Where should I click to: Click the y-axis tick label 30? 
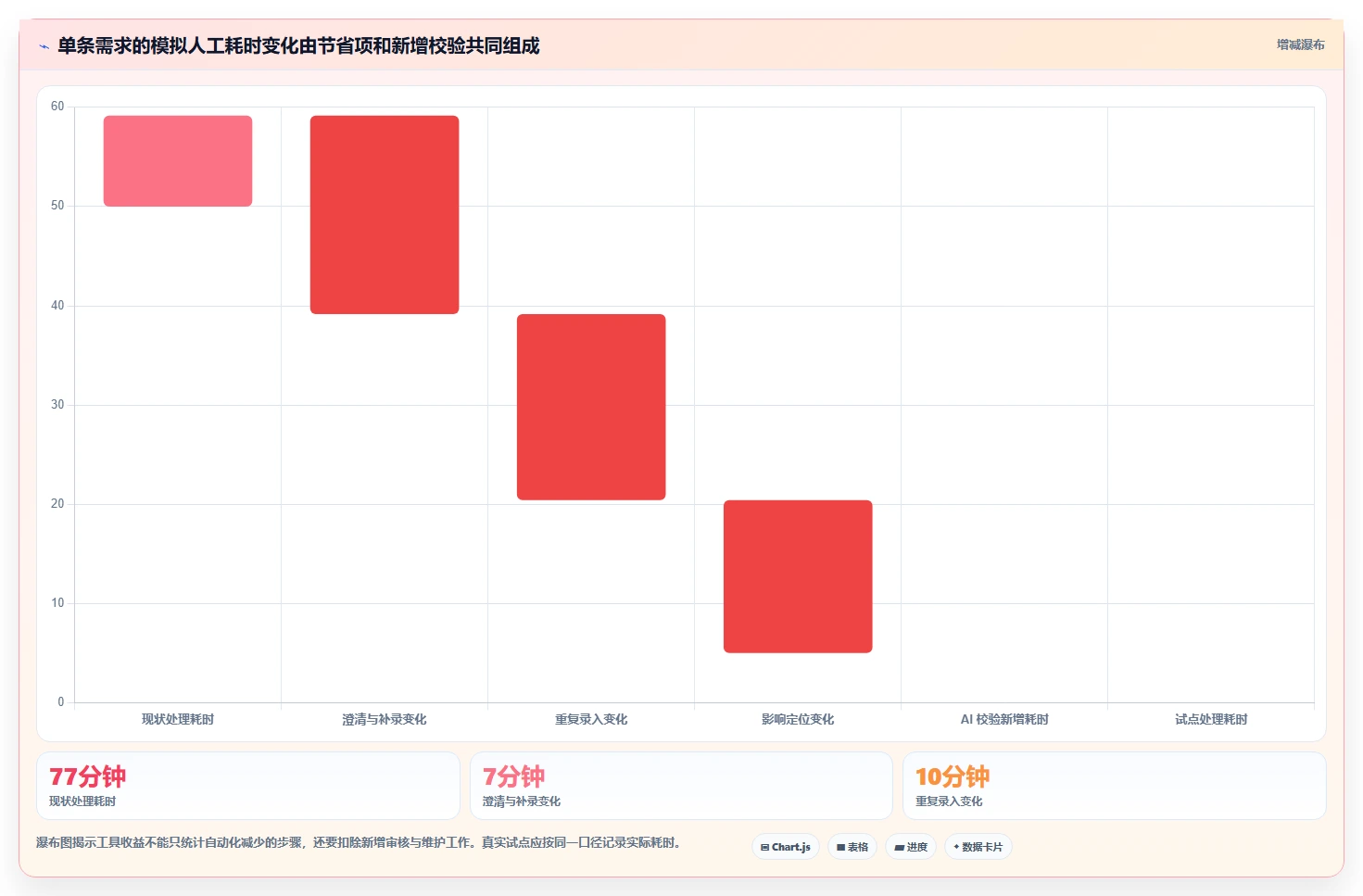coord(57,405)
